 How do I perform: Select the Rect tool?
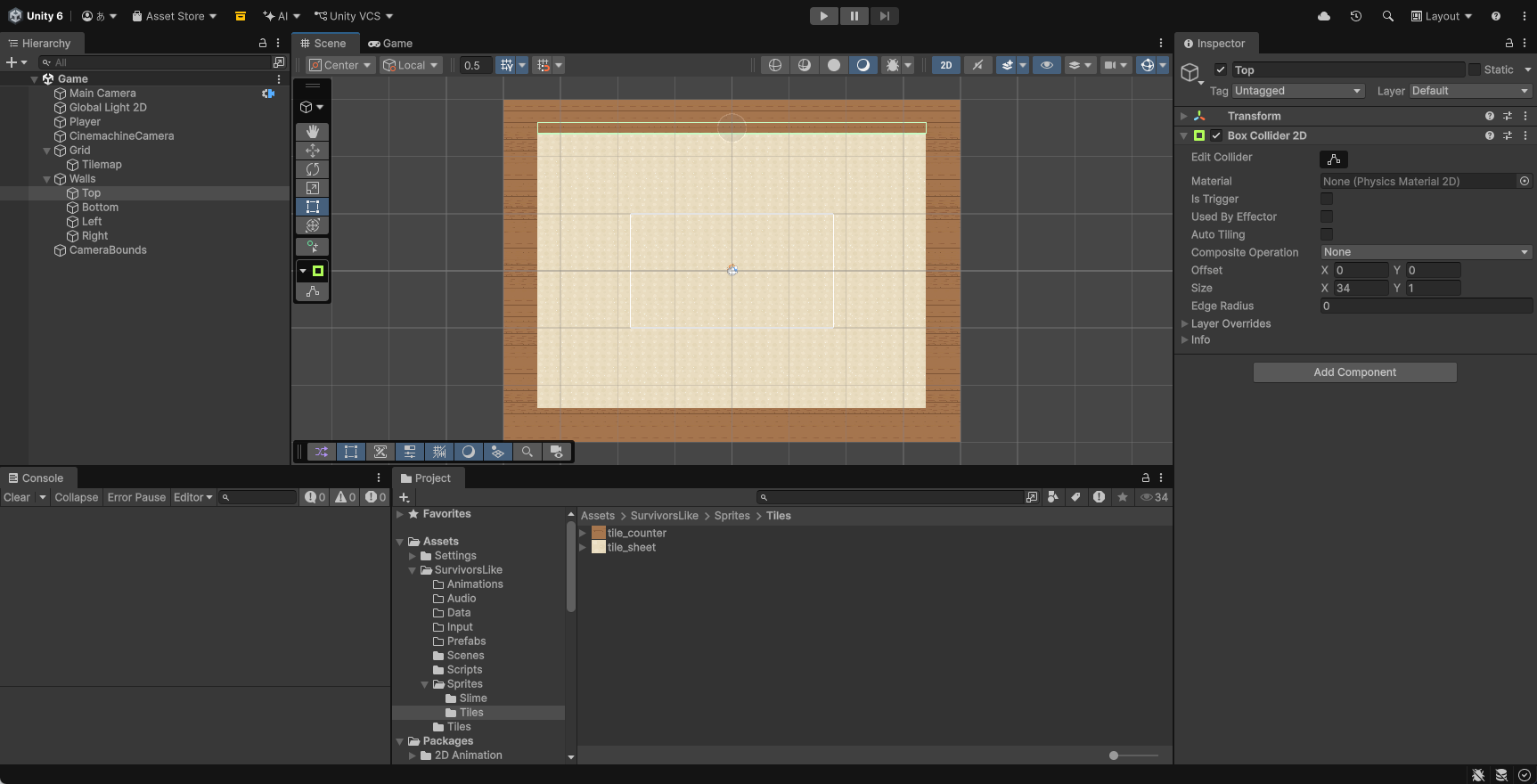coord(312,207)
